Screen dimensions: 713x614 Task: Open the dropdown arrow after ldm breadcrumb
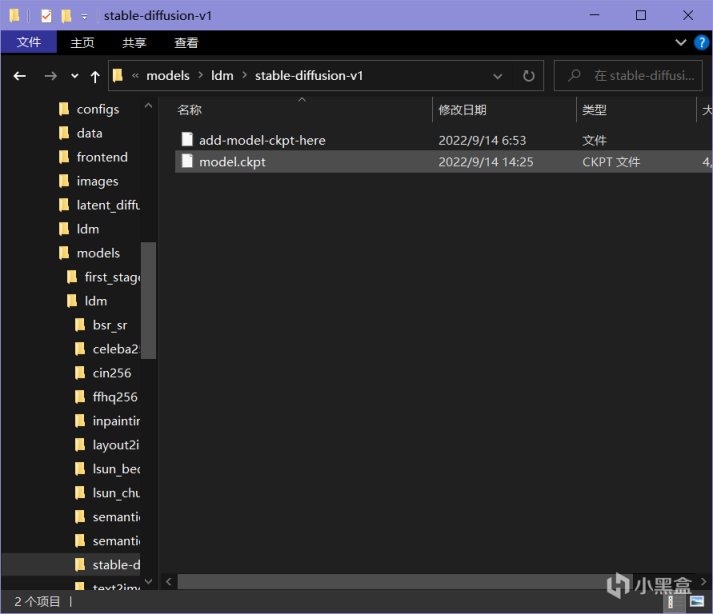(244, 75)
